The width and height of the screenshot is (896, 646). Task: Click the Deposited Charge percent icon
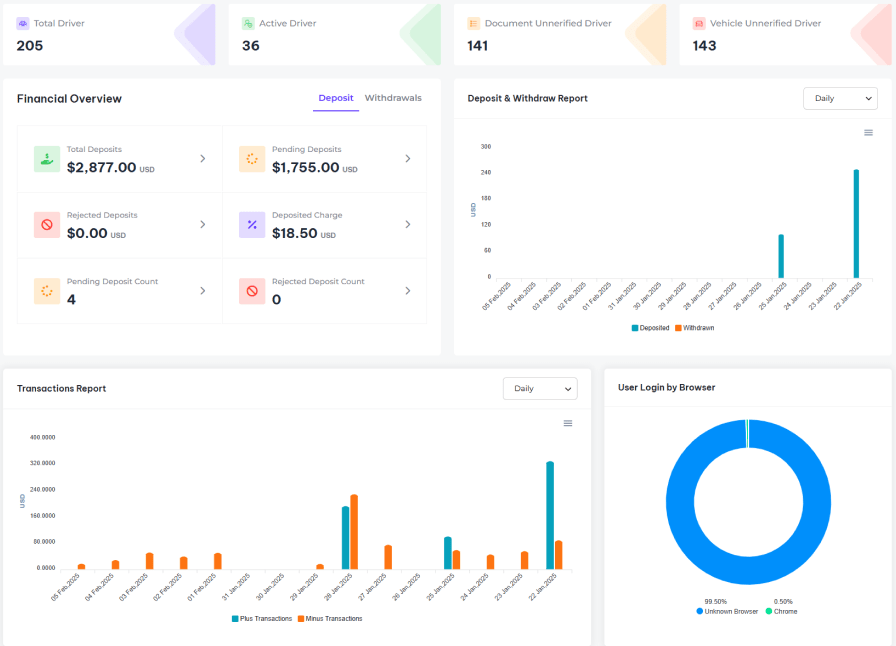251,225
